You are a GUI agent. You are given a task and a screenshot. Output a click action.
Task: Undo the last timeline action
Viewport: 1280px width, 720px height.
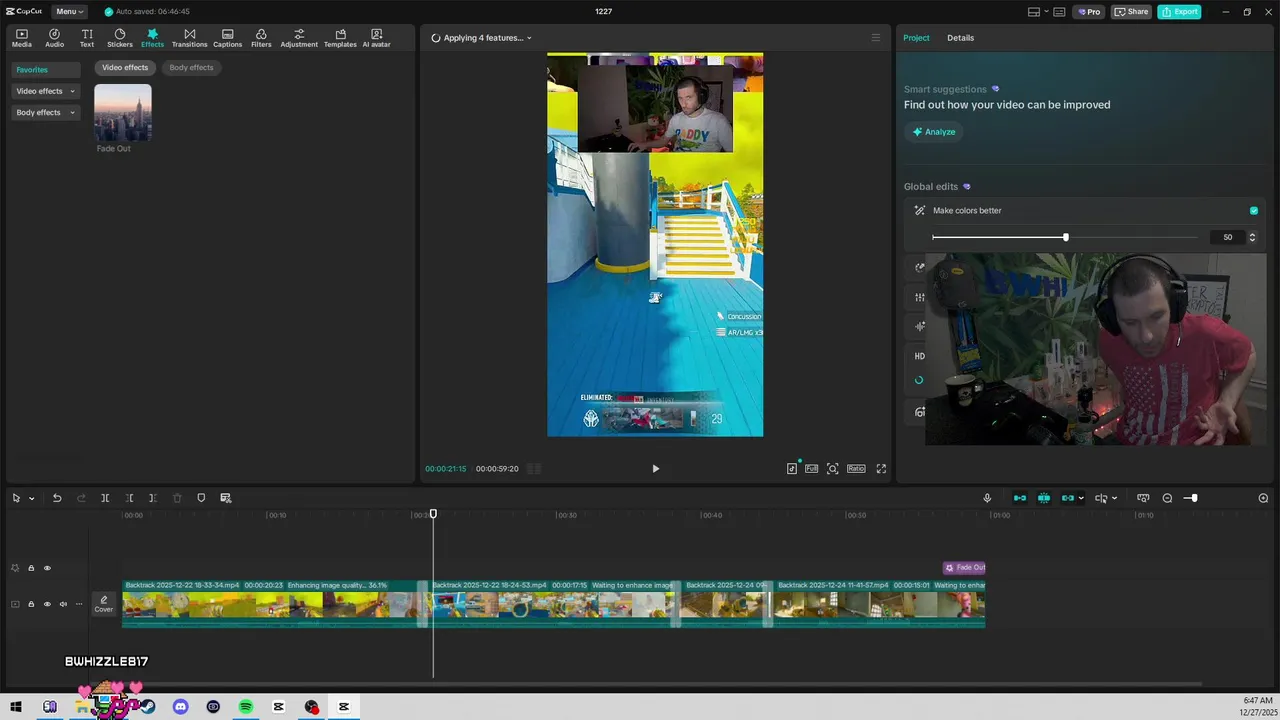click(57, 498)
